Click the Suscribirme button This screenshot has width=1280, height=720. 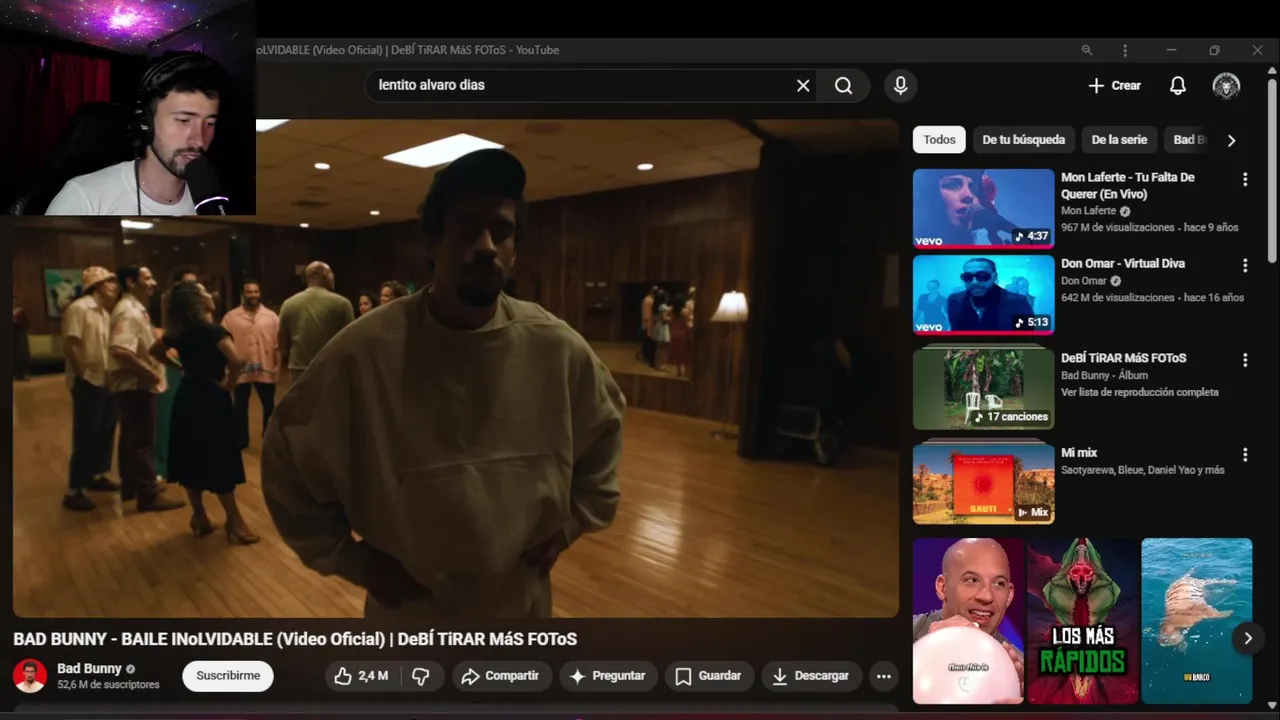point(228,676)
